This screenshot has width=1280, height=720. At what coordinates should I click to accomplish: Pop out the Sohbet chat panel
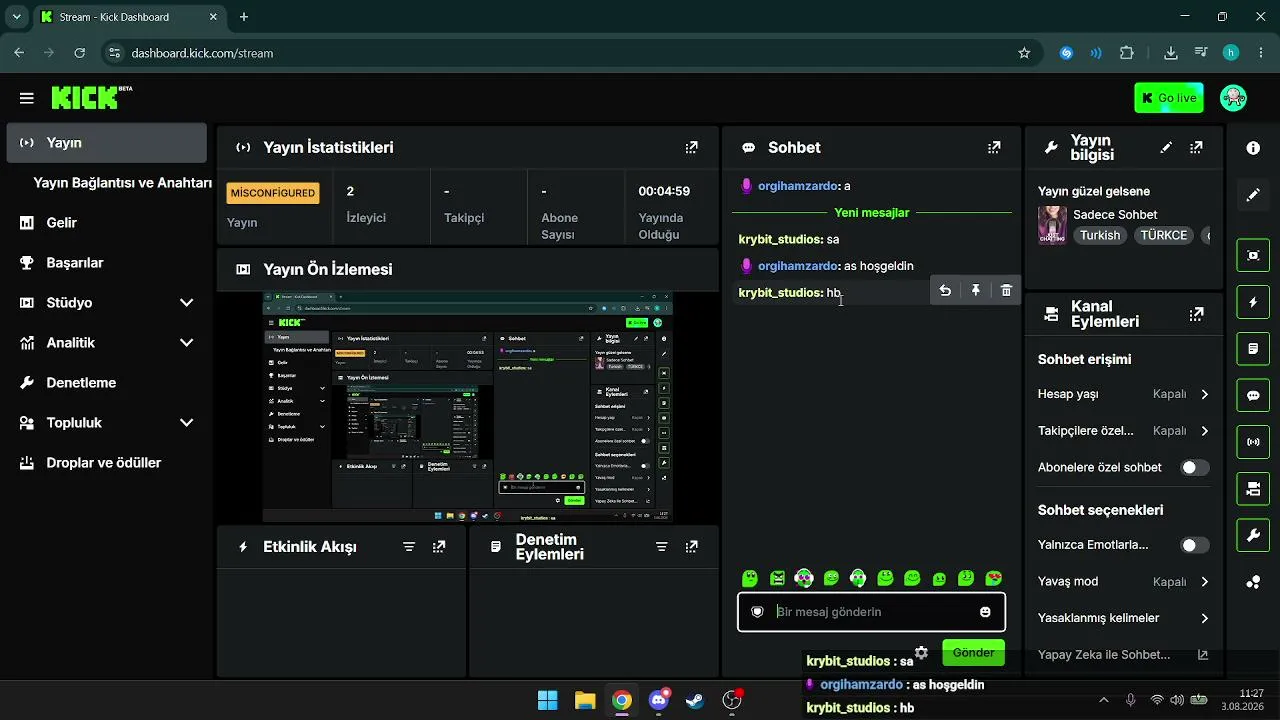coord(993,148)
